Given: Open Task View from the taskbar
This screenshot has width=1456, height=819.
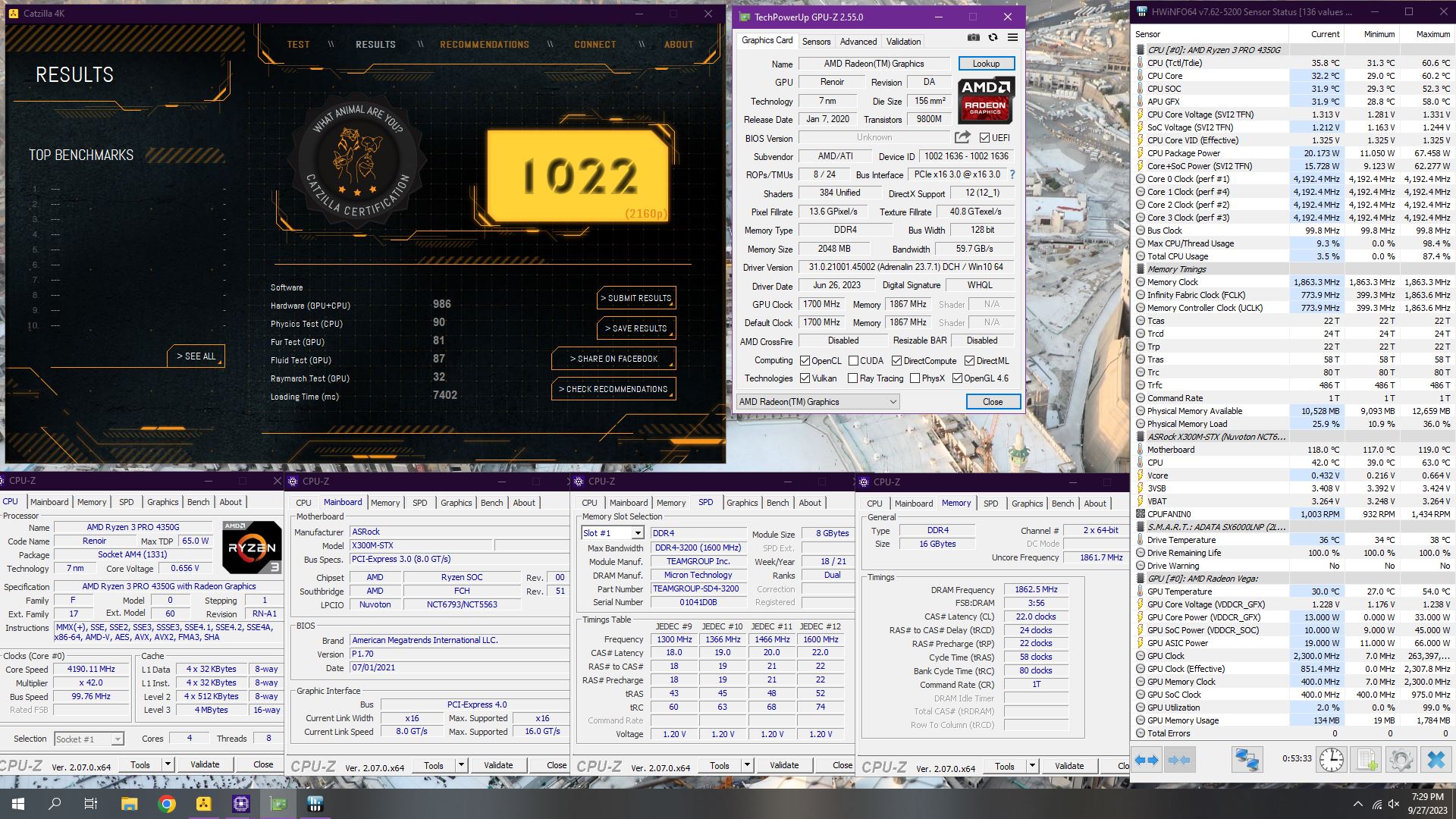Looking at the screenshot, I should [91, 804].
